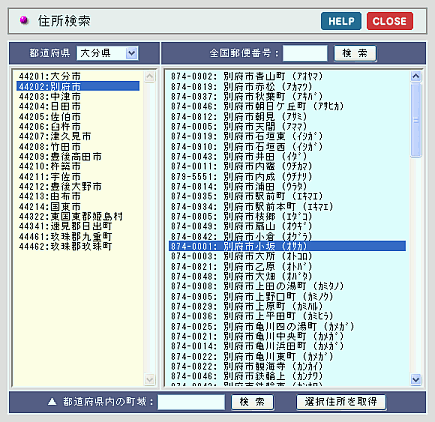Image resolution: width=435 pixels, height=422 pixels.
Task: Click 検索 button beside town area field
Action: [252, 402]
